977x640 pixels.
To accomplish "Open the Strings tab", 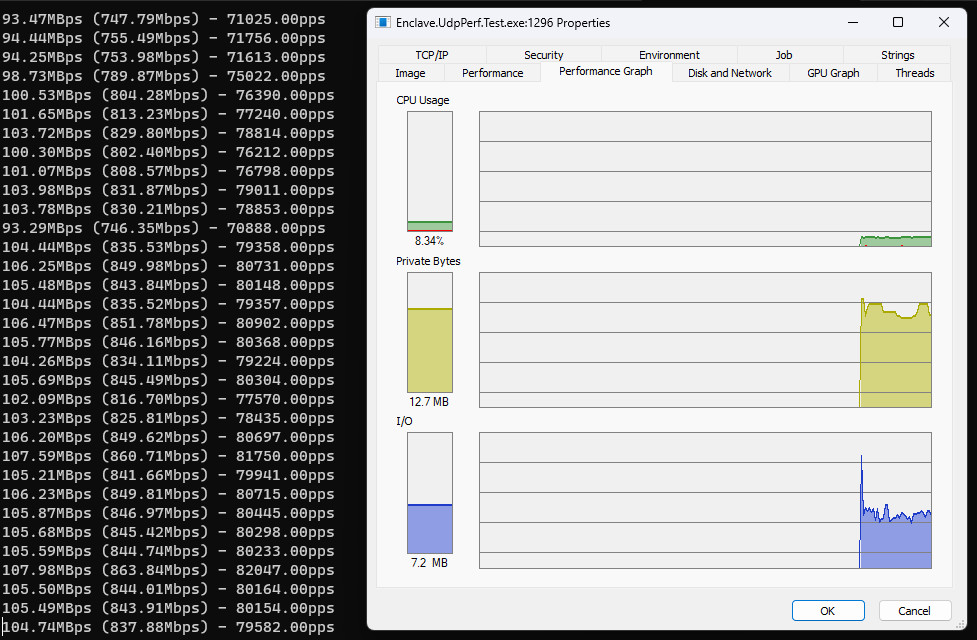I will point(897,55).
